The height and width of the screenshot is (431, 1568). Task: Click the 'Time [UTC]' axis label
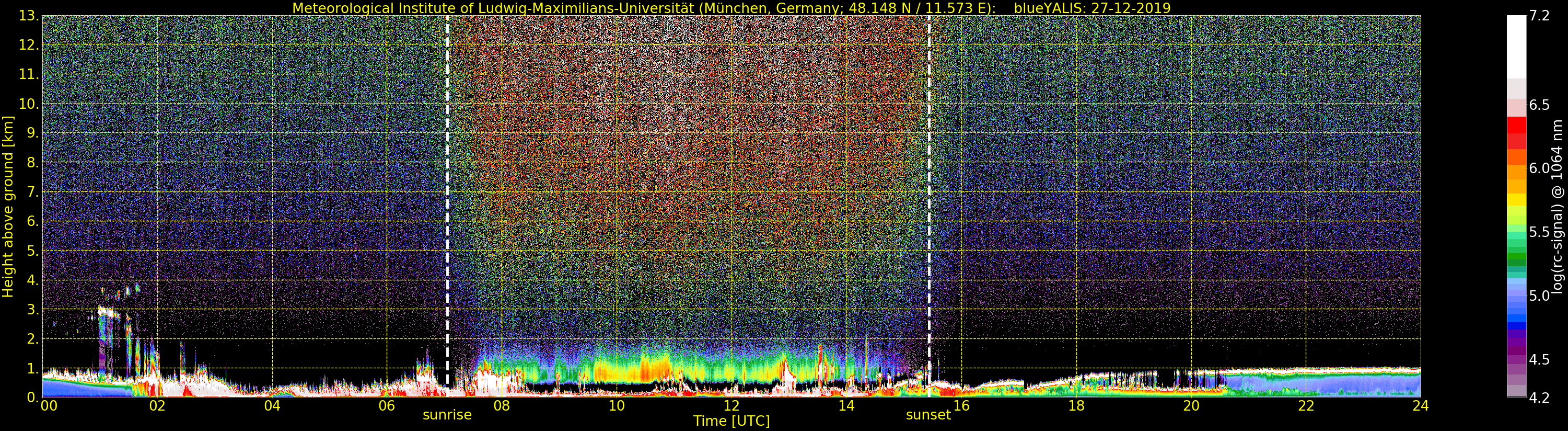731,421
